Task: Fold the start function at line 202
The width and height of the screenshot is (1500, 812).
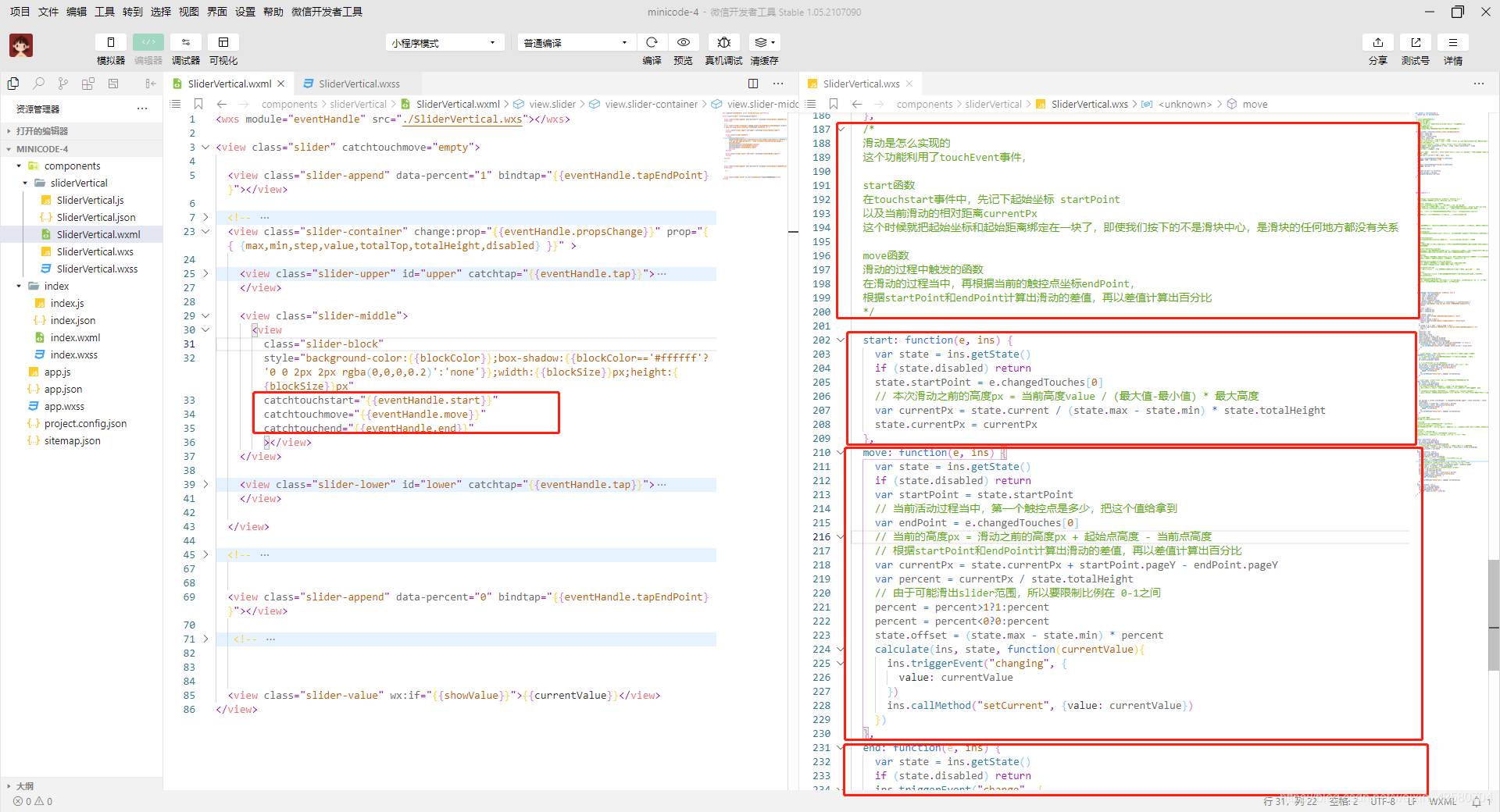Action: pyautogui.click(x=841, y=340)
